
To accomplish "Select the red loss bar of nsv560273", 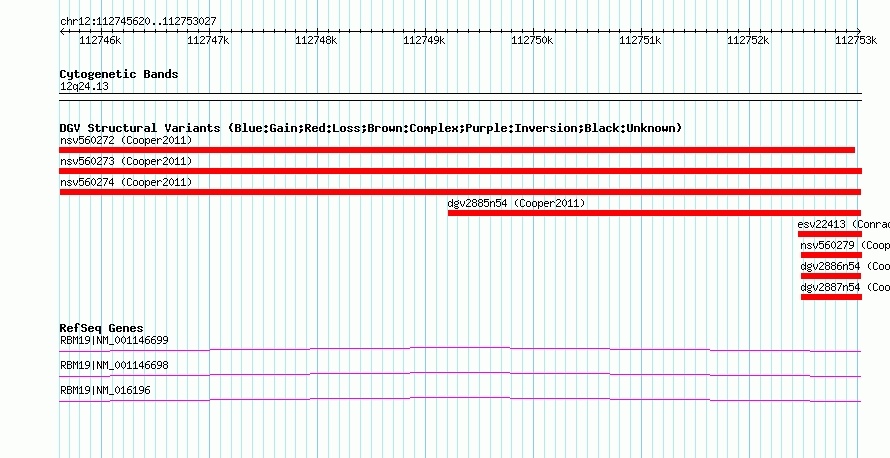I will (x=460, y=171).
